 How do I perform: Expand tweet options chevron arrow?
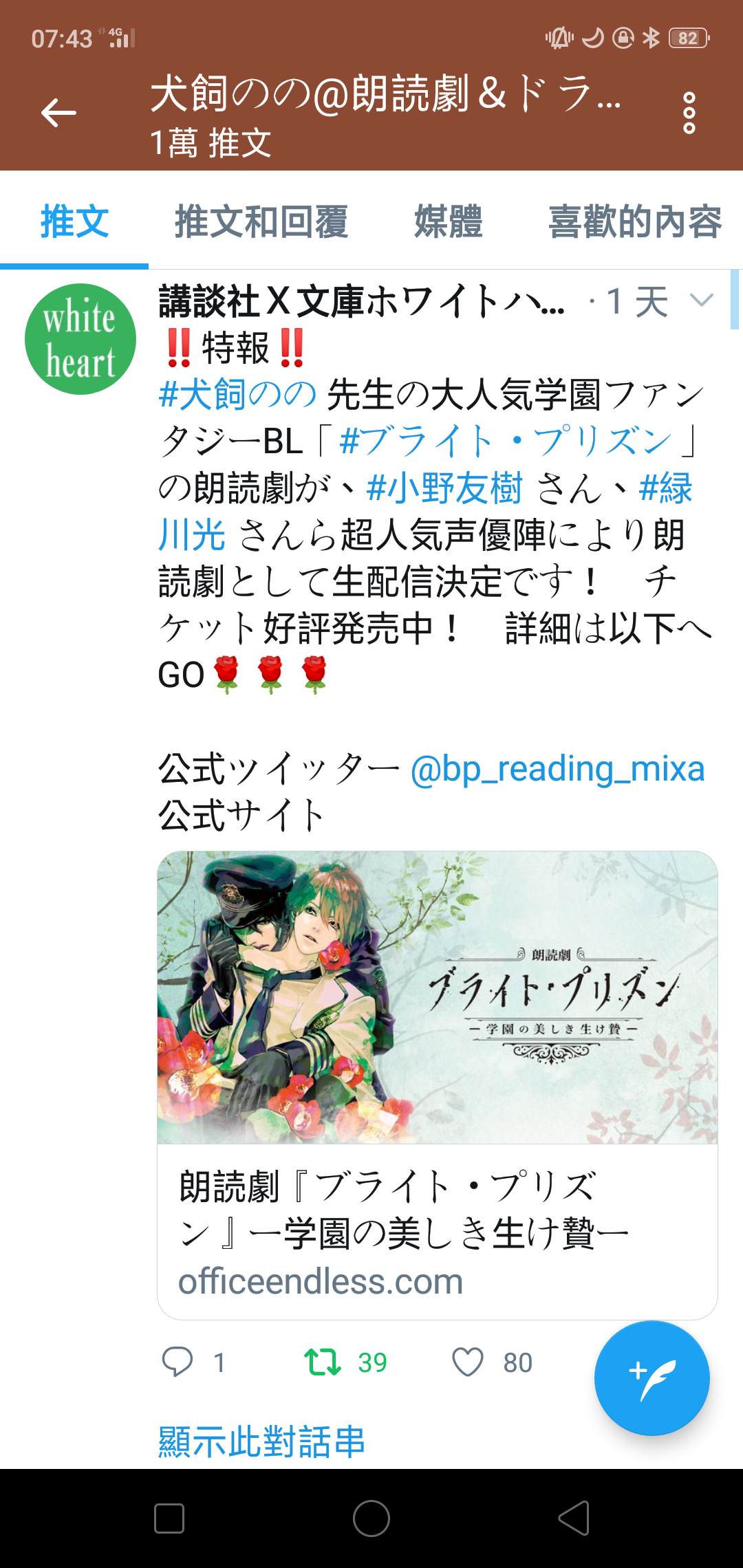[702, 301]
